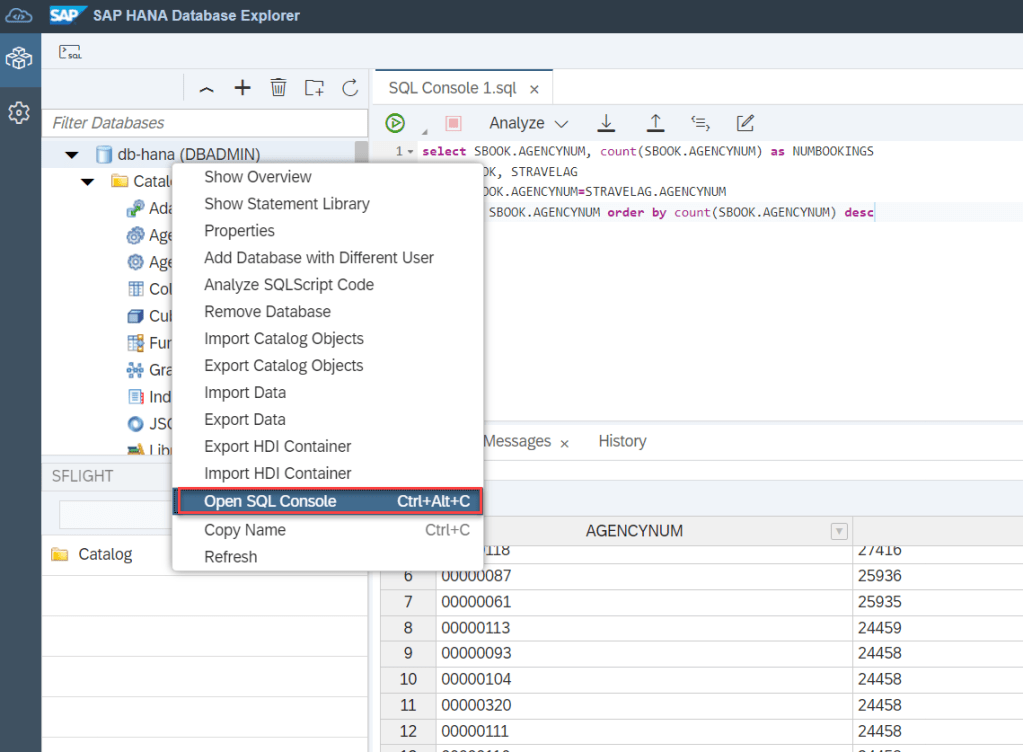
Task: Click the upload arrow icon in console toolbar
Action: coord(655,123)
